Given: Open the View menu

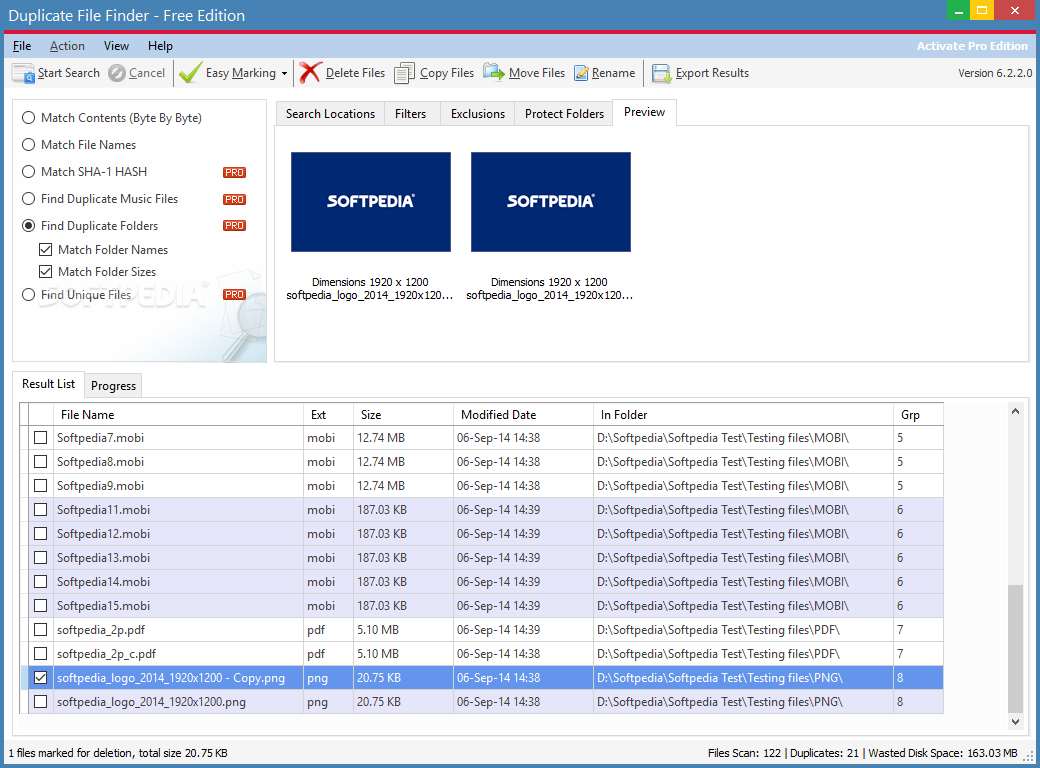Looking at the screenshot, I should (116, 46).
